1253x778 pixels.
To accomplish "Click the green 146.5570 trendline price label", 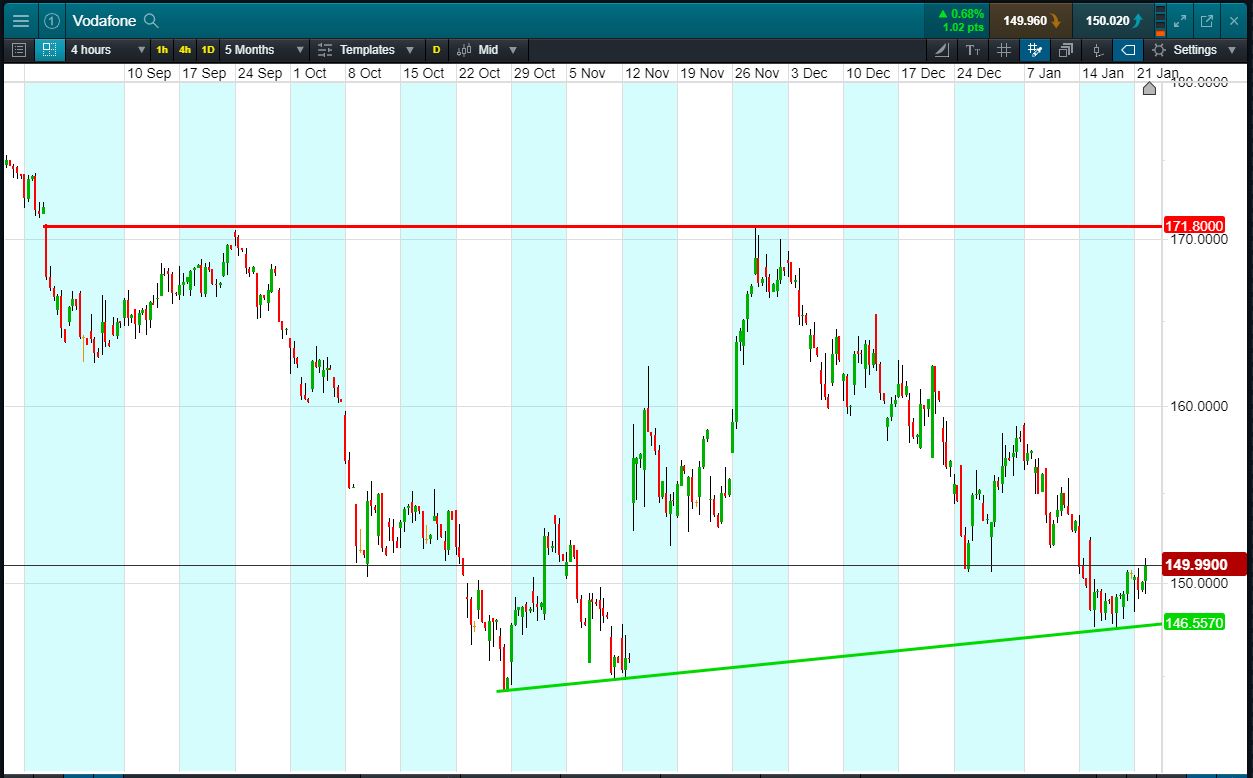I will pyautogui.click(x=1194, y=623).
